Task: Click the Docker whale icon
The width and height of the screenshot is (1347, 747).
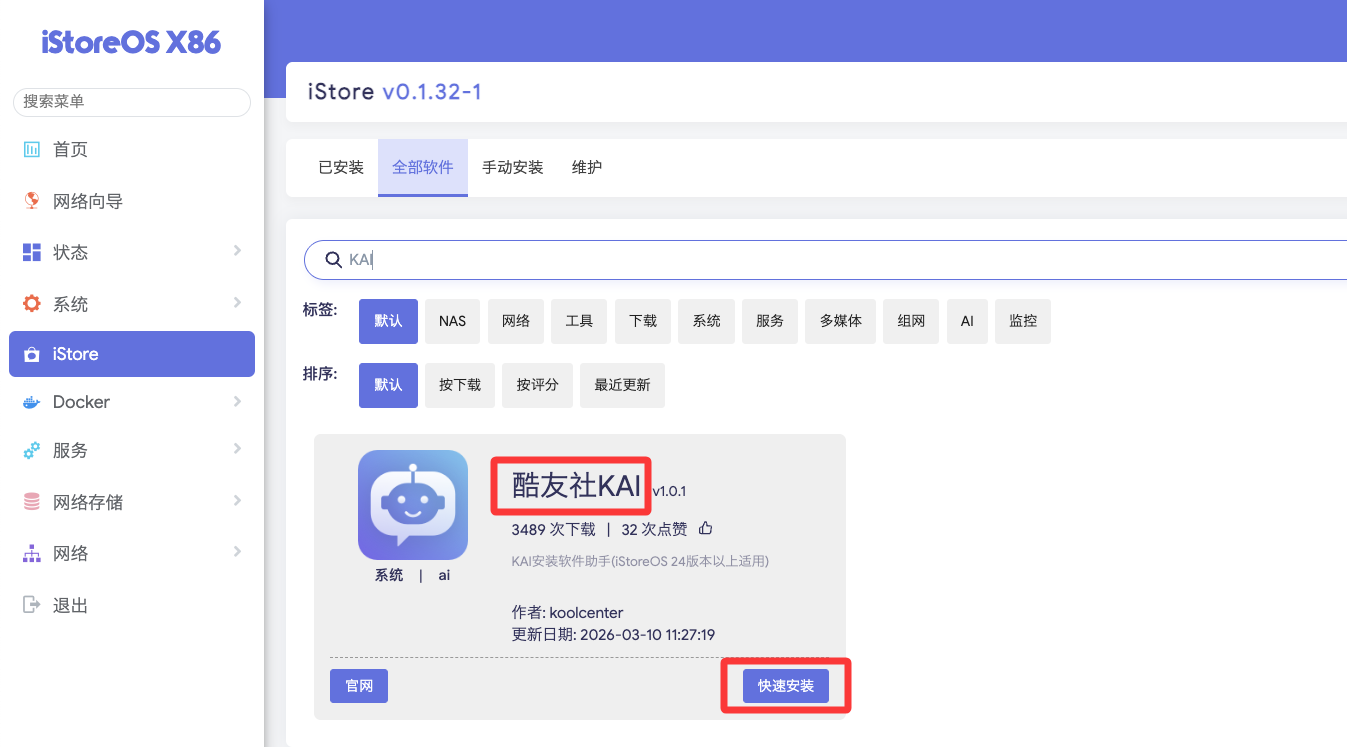Action: point(31,402)
